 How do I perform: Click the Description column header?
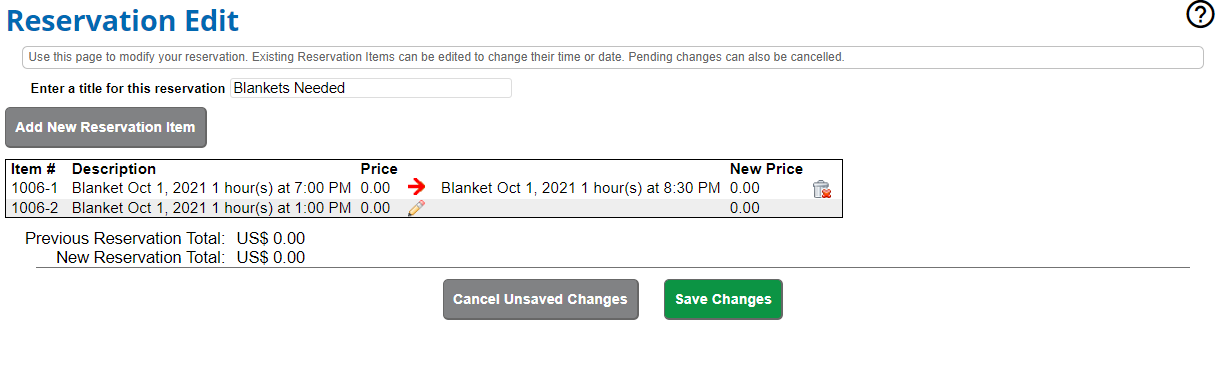coord(114,169)
